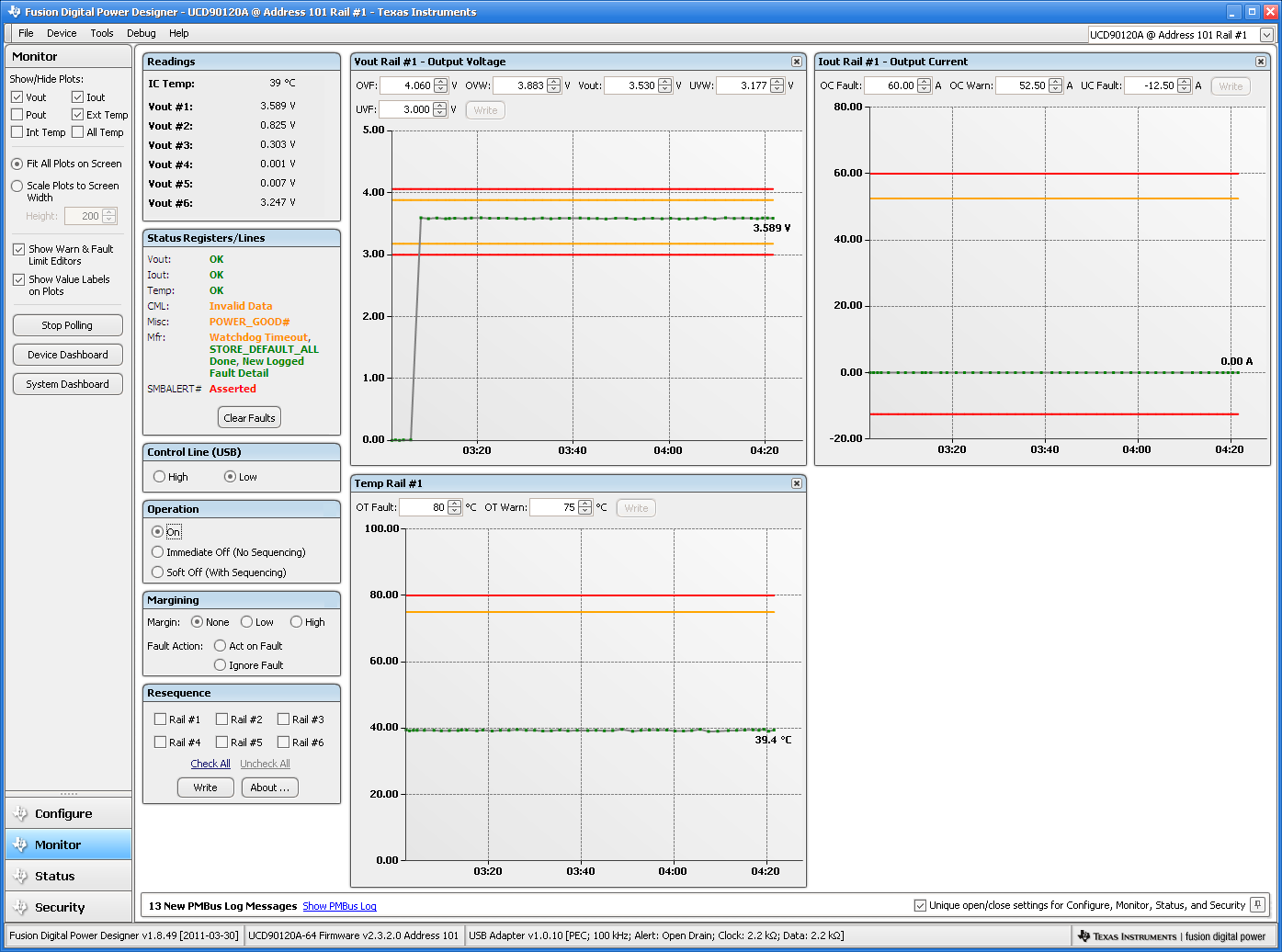This screenshot has height=952, width=1282.
Task: Click the application icon in title bar
Action: 13,12
